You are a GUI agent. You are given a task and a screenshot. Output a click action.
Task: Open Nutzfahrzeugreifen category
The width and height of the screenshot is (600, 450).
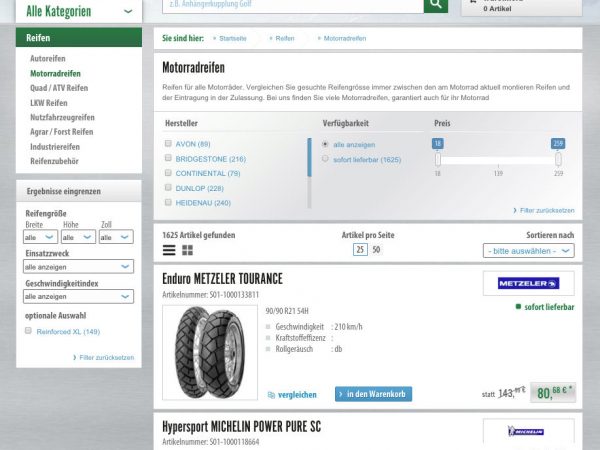tap(62, 117)
